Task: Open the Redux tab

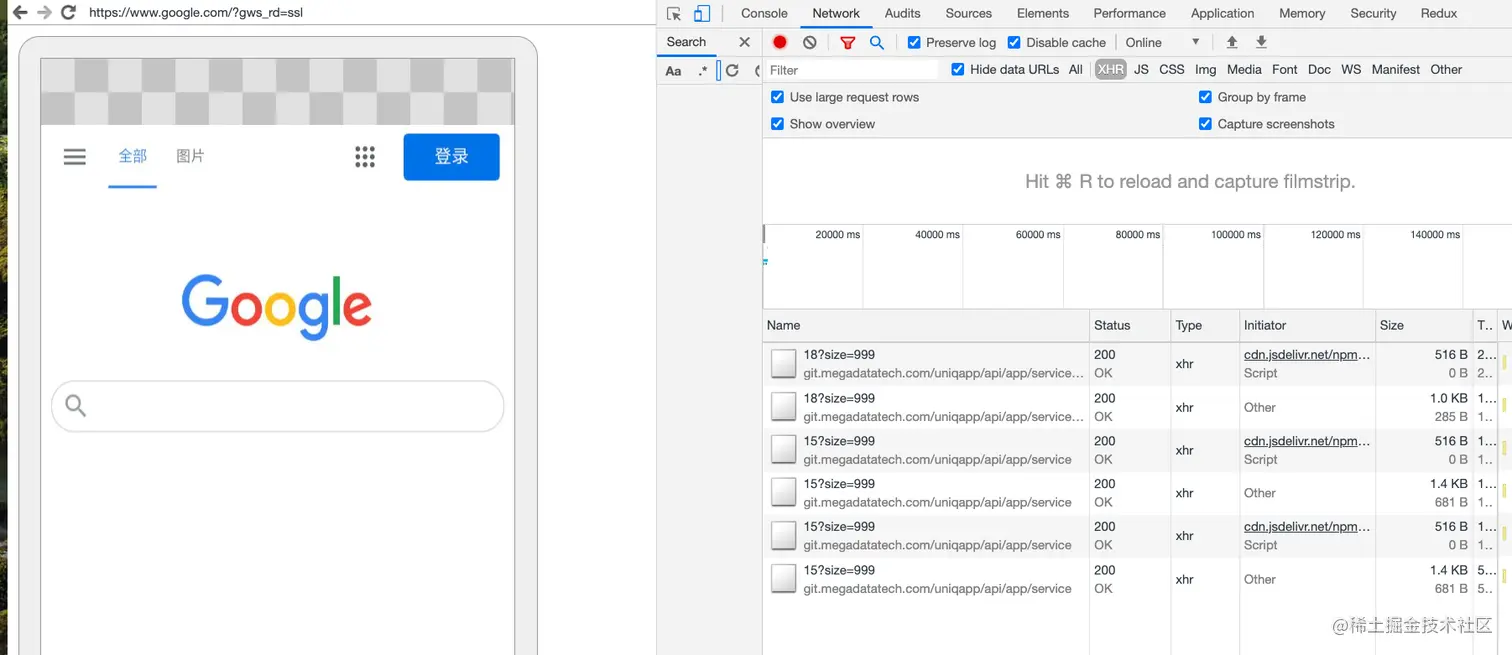Action: (1439, 13)
